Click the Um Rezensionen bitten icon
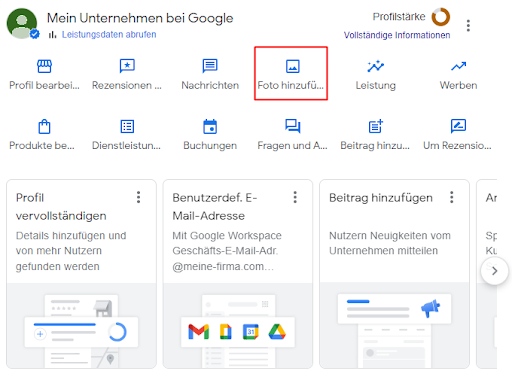 (x=458, y=126)
